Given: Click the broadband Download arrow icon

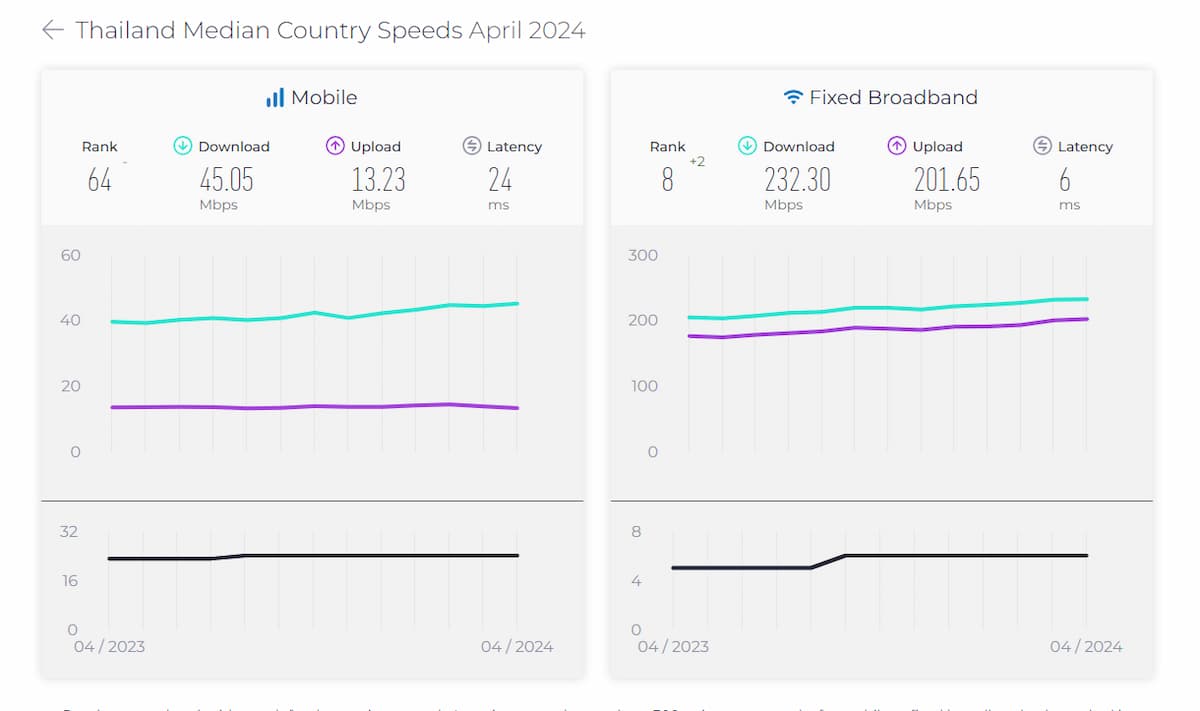Looking at the screenshot, I should [747, 146].
